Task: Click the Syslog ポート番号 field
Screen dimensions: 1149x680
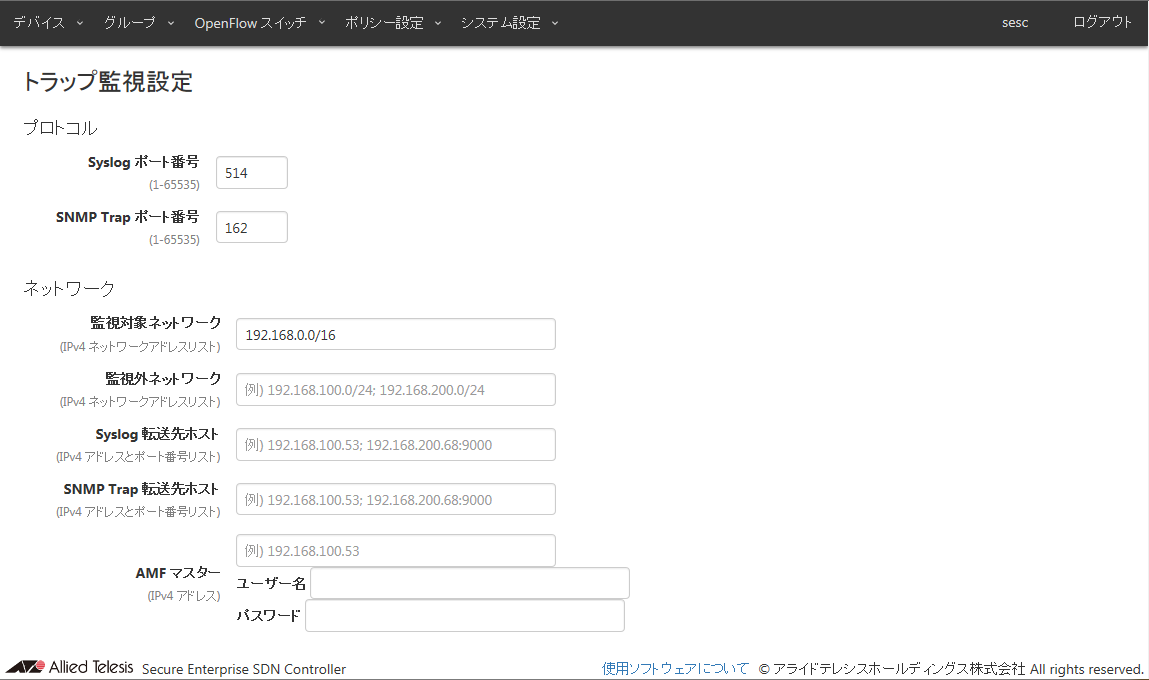Action: click(x=252, y=173)
